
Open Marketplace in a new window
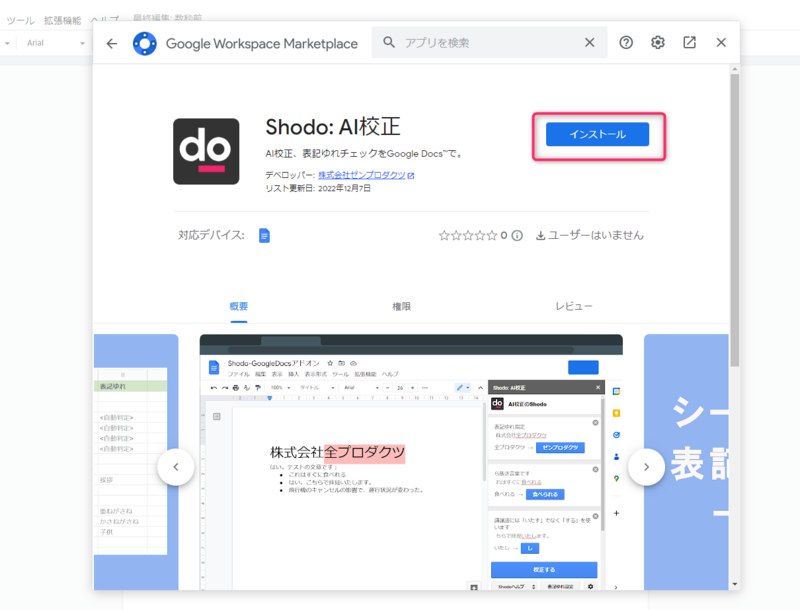pos(689,42)
